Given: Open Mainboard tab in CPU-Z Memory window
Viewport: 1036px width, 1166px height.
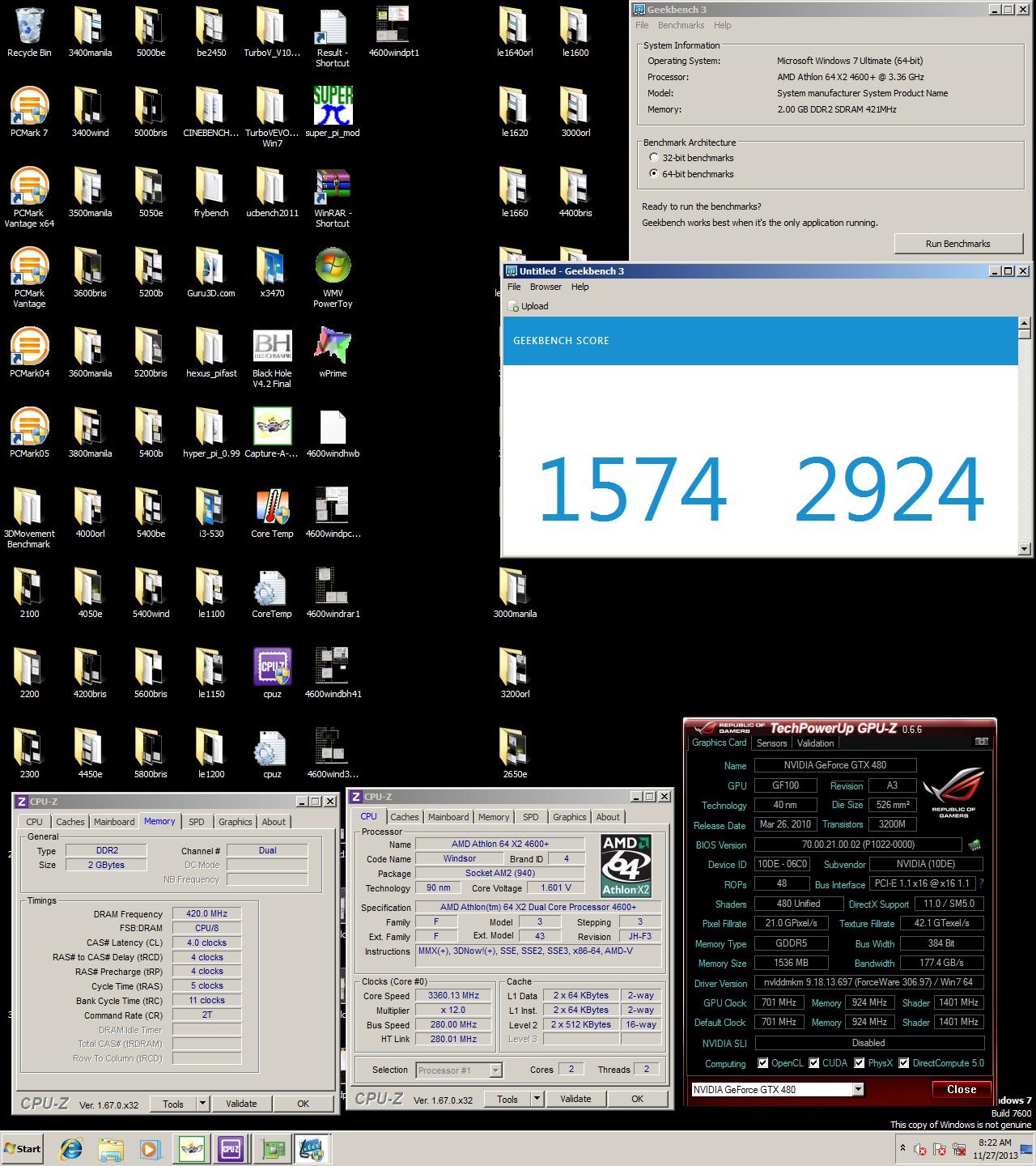Looking at the screenshot, I should click(x=114, y=822).
